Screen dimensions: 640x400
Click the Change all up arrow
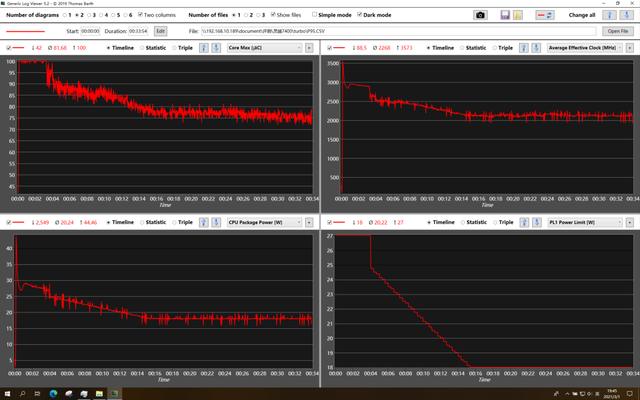coord(609,15)
